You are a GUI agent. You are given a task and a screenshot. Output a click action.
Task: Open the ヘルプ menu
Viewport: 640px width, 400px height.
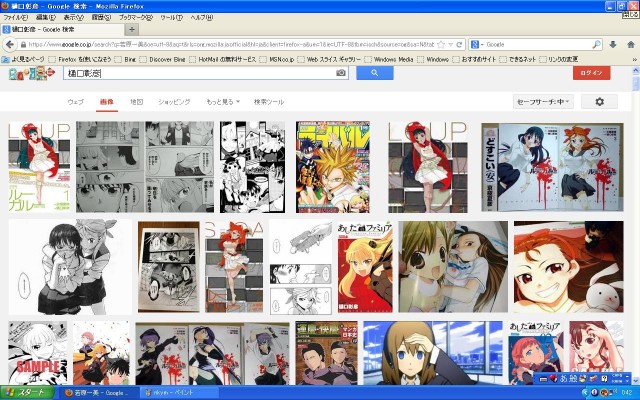pyautogui.click(x=202, y=18)
